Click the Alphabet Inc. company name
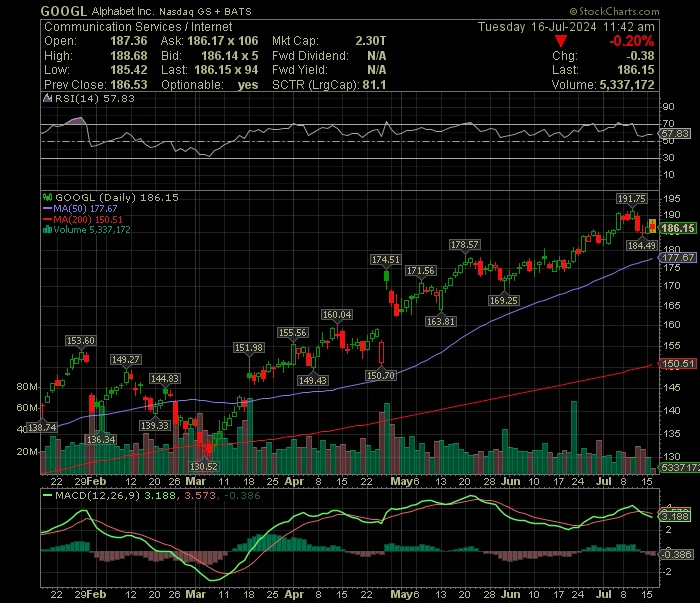700x603 pixels. (x=123, y=12)
